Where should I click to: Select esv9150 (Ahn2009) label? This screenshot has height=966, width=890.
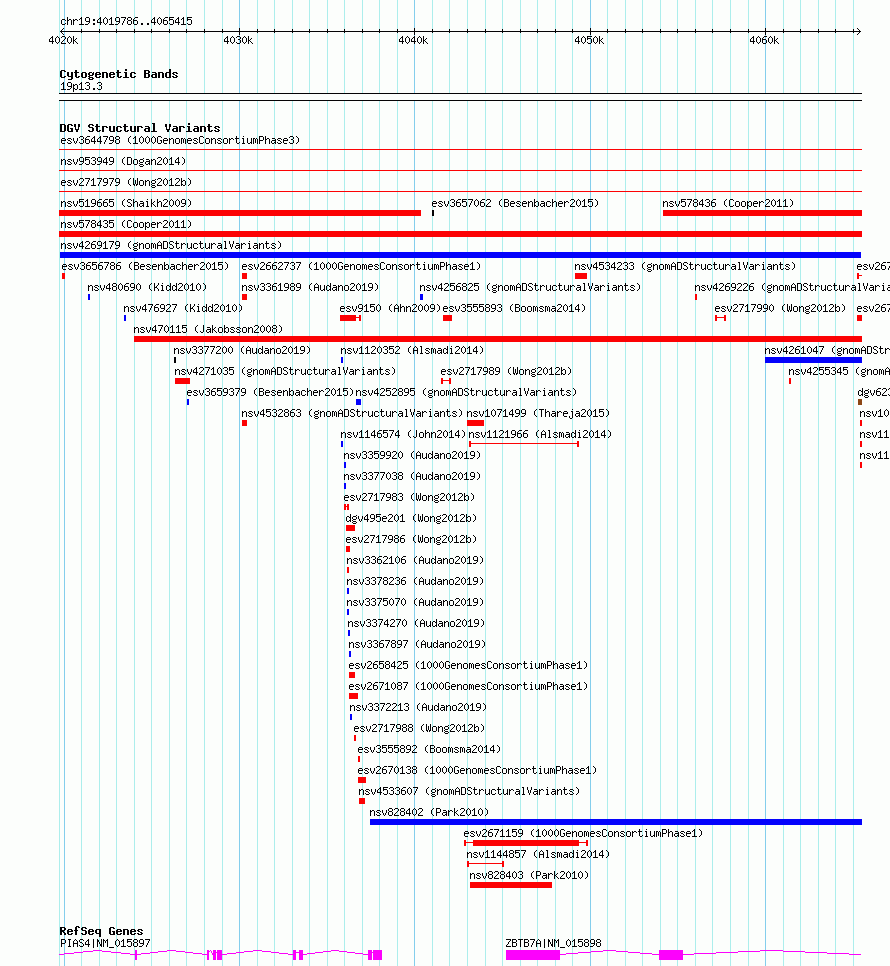coord(390,308)
